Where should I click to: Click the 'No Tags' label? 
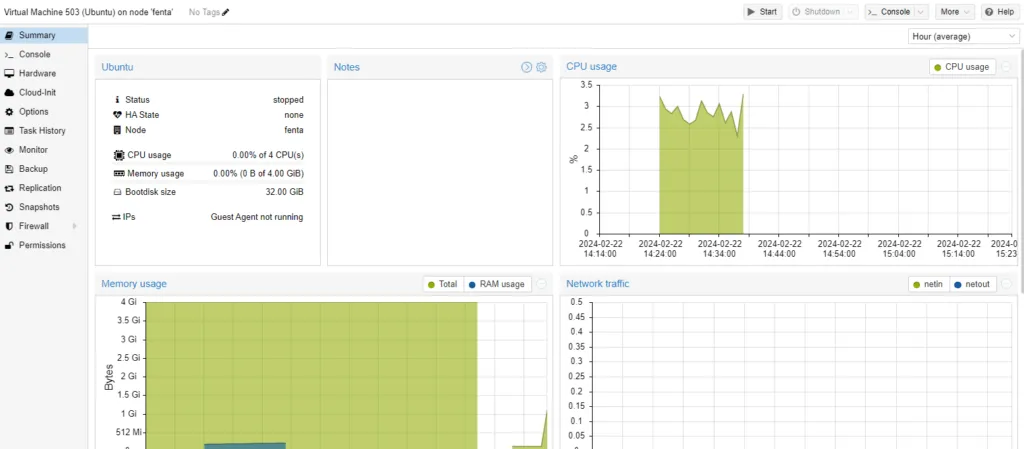pos(204,12)
